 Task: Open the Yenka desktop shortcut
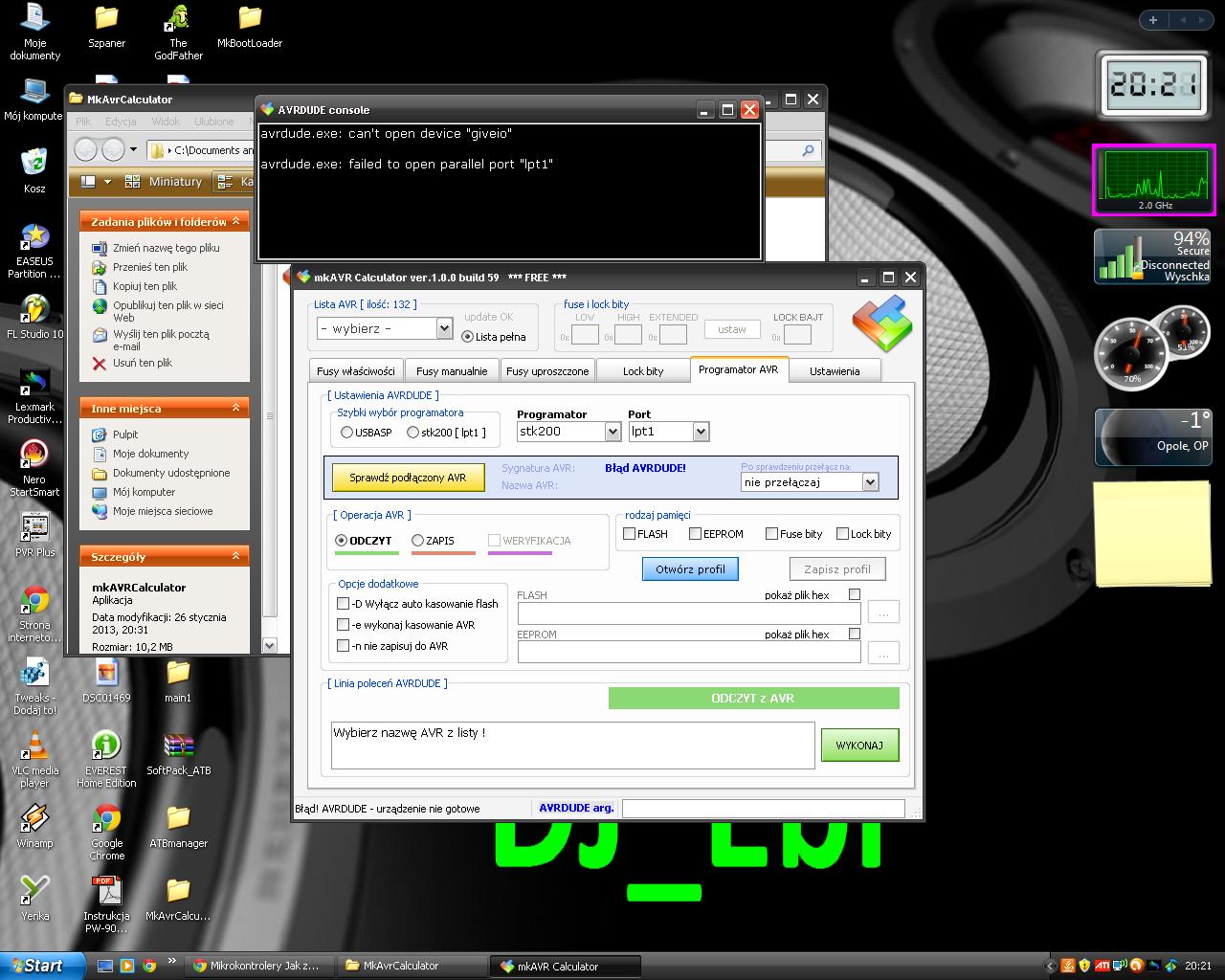tap(34, 898)
